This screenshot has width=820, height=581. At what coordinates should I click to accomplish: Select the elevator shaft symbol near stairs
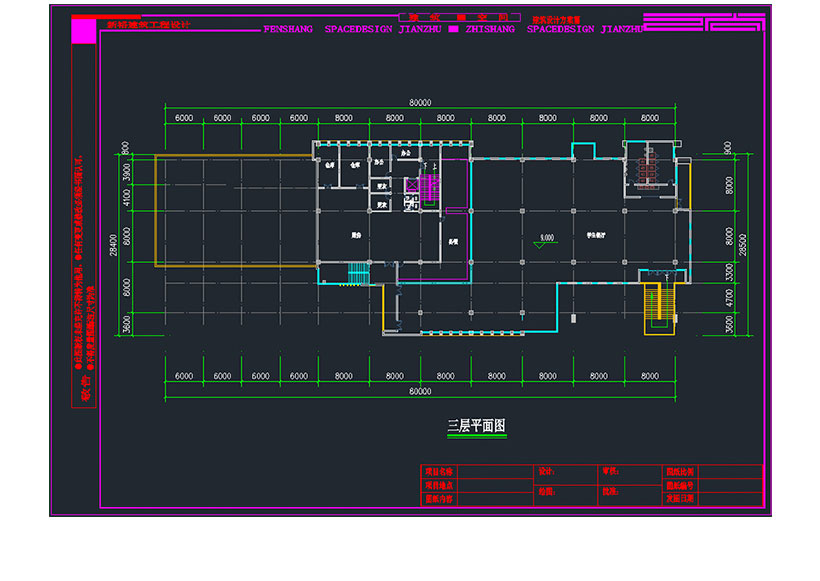pos(412,185)
